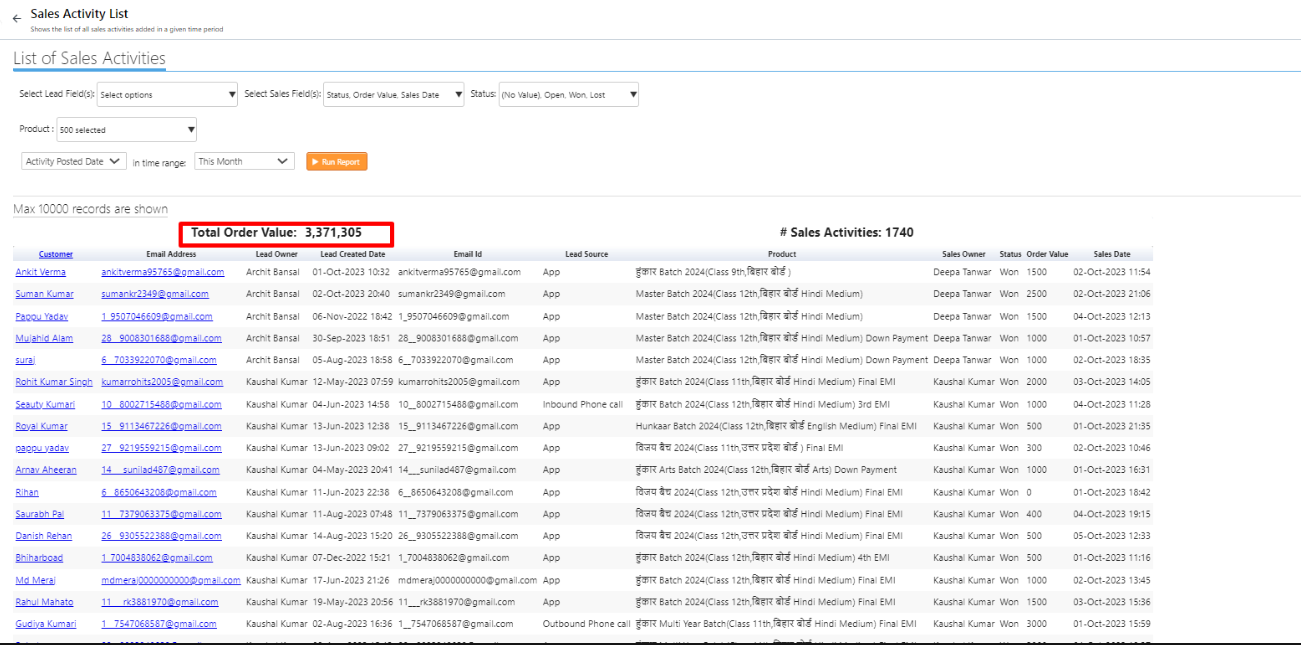
Task: Expand the Select Sales Field(s) dropdown
Action: point(394,95)
